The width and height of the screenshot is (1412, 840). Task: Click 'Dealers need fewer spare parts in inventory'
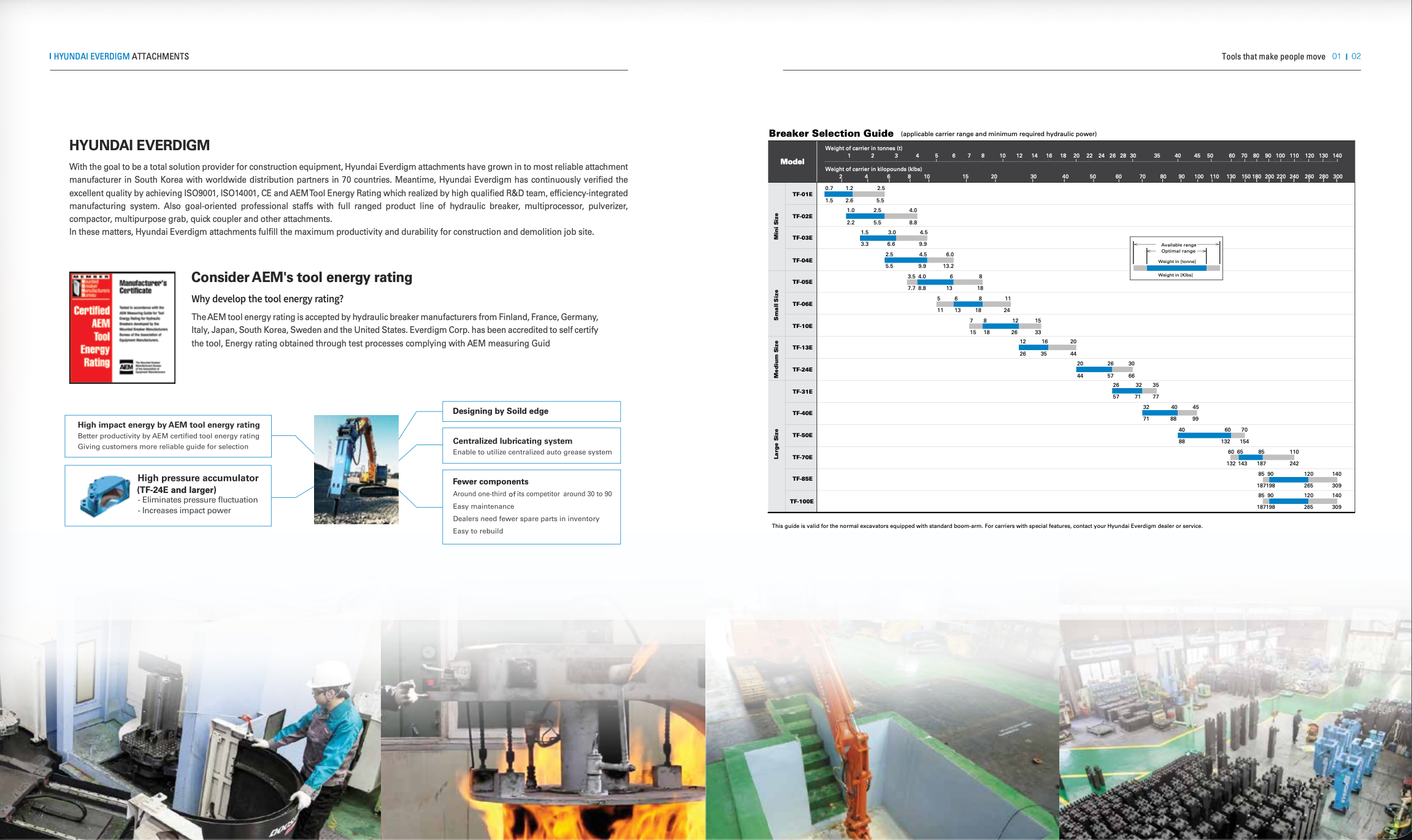click(526, 519)
